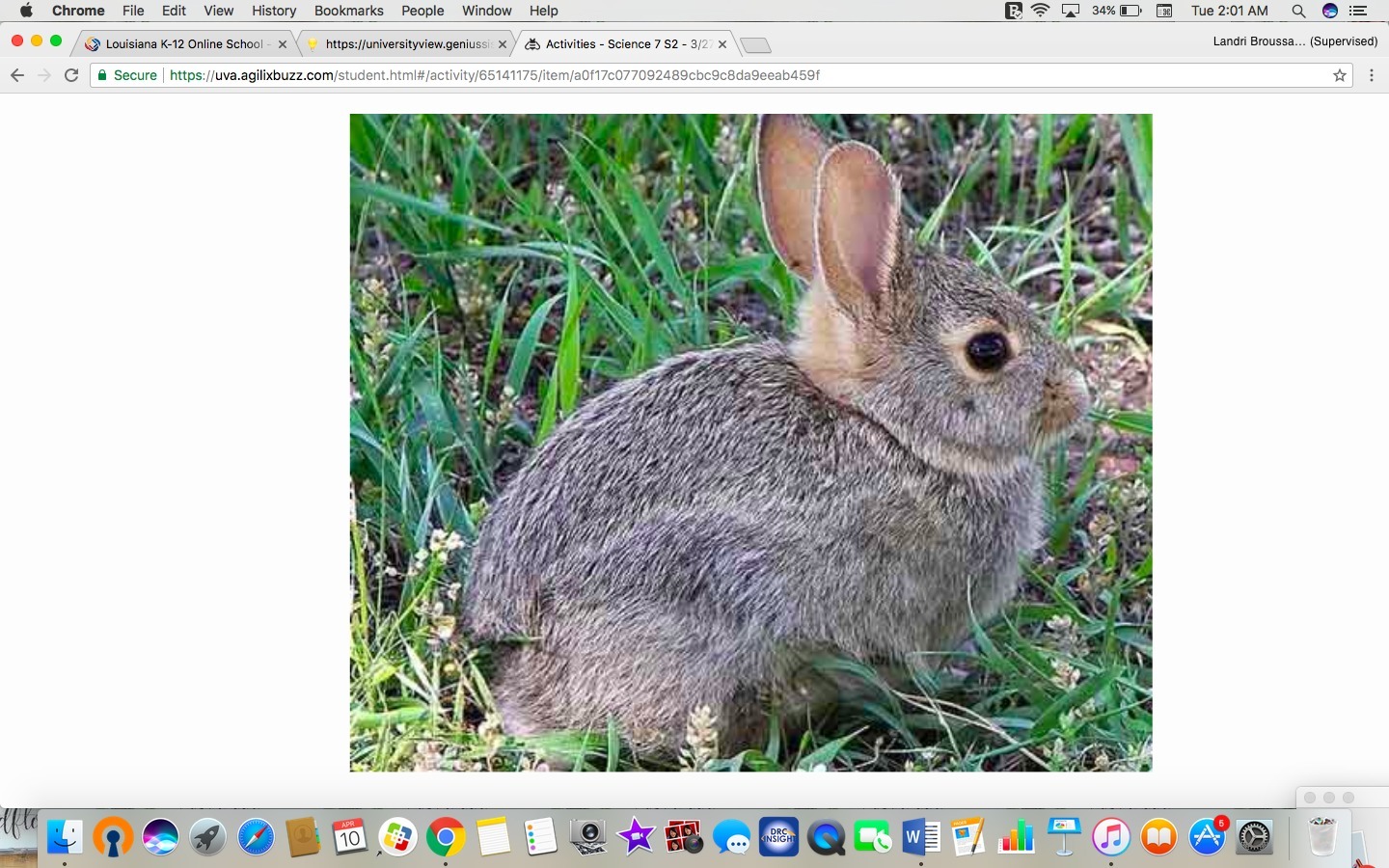
Task: Open iBooks from the Dock
Action: coord(1158,837)
